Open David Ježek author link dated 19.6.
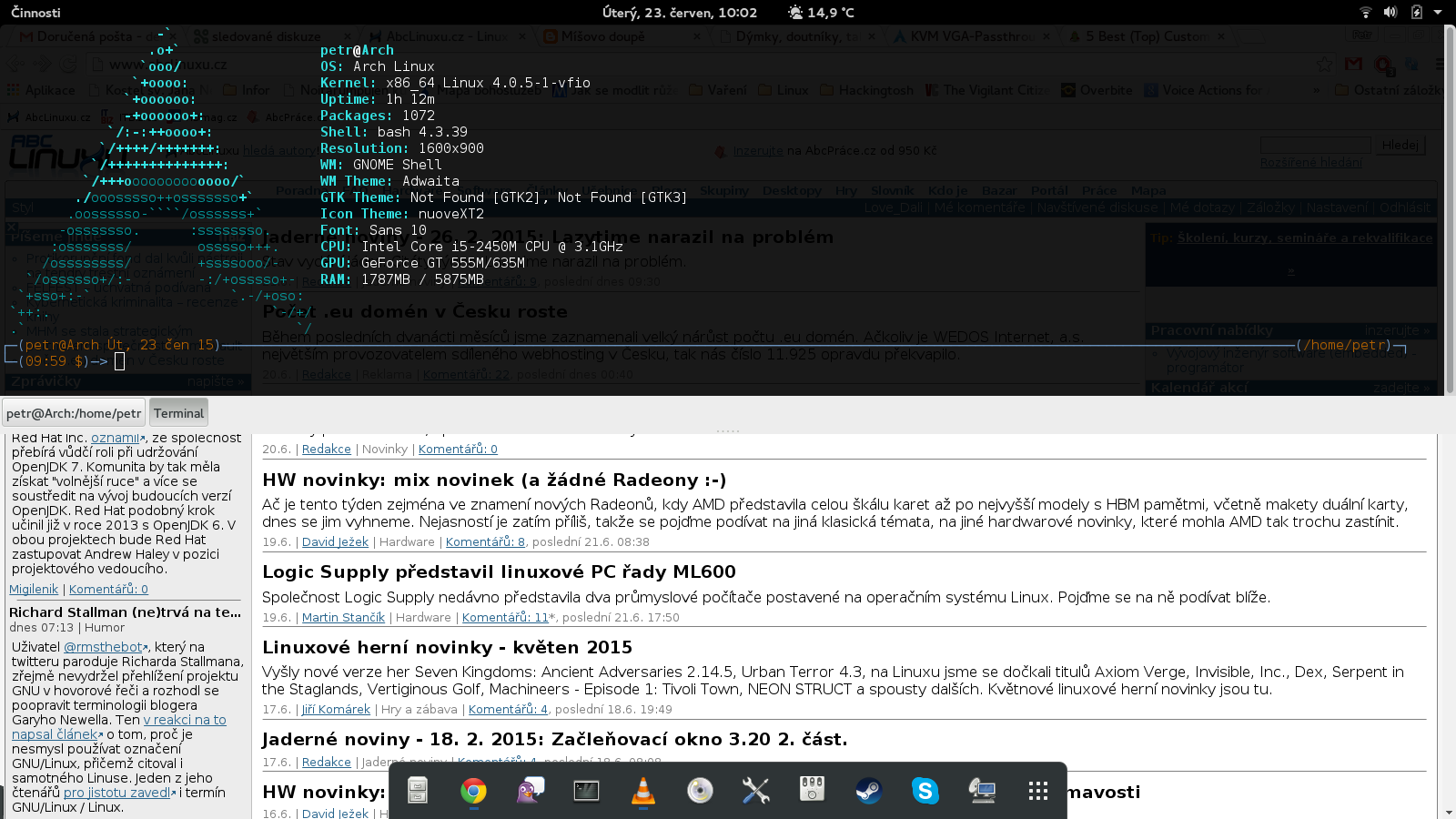The image size is (1456, 819). pyautogui.click(x=335, y=542)
